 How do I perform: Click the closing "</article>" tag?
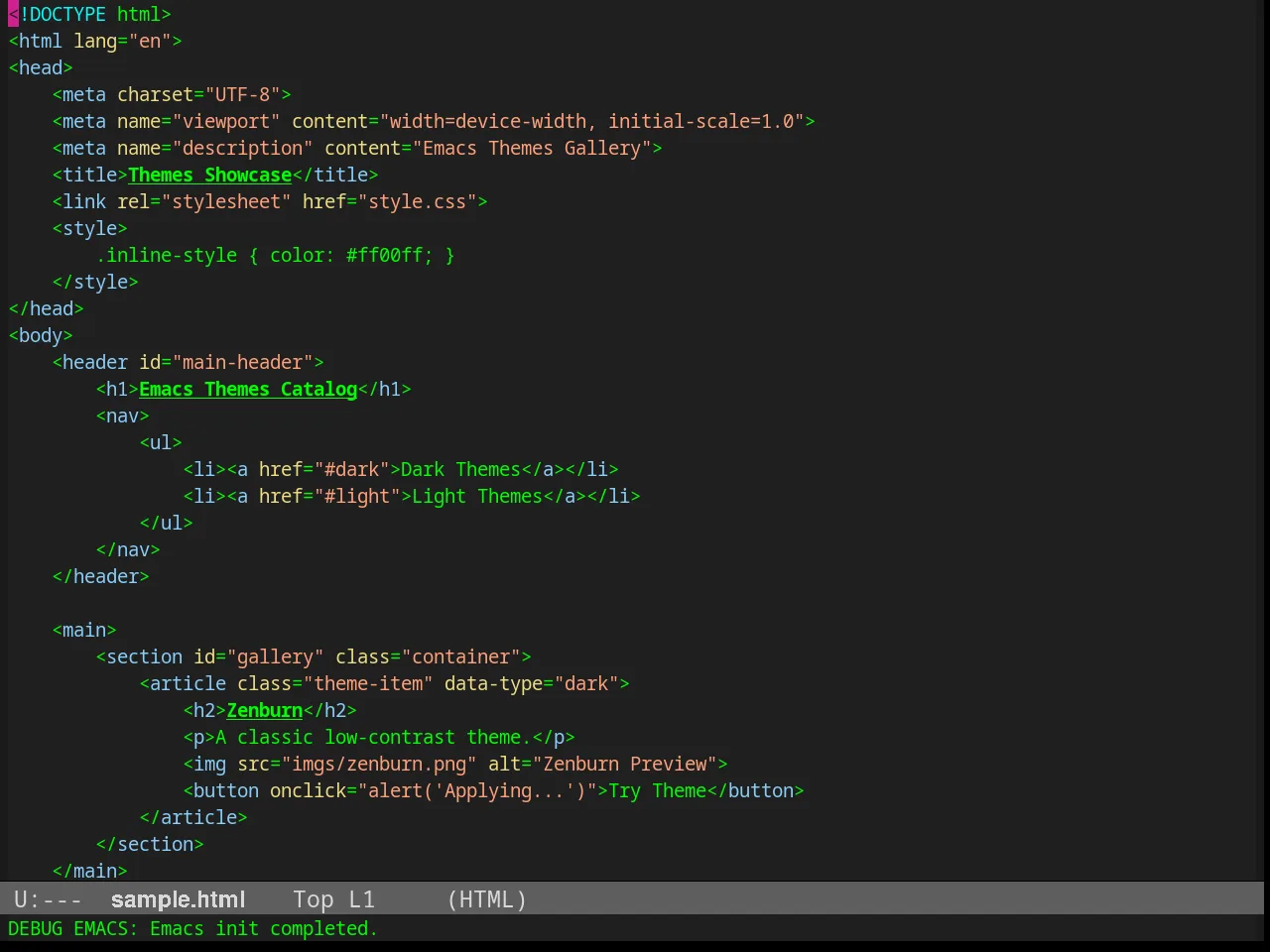(x=193, y=817)
